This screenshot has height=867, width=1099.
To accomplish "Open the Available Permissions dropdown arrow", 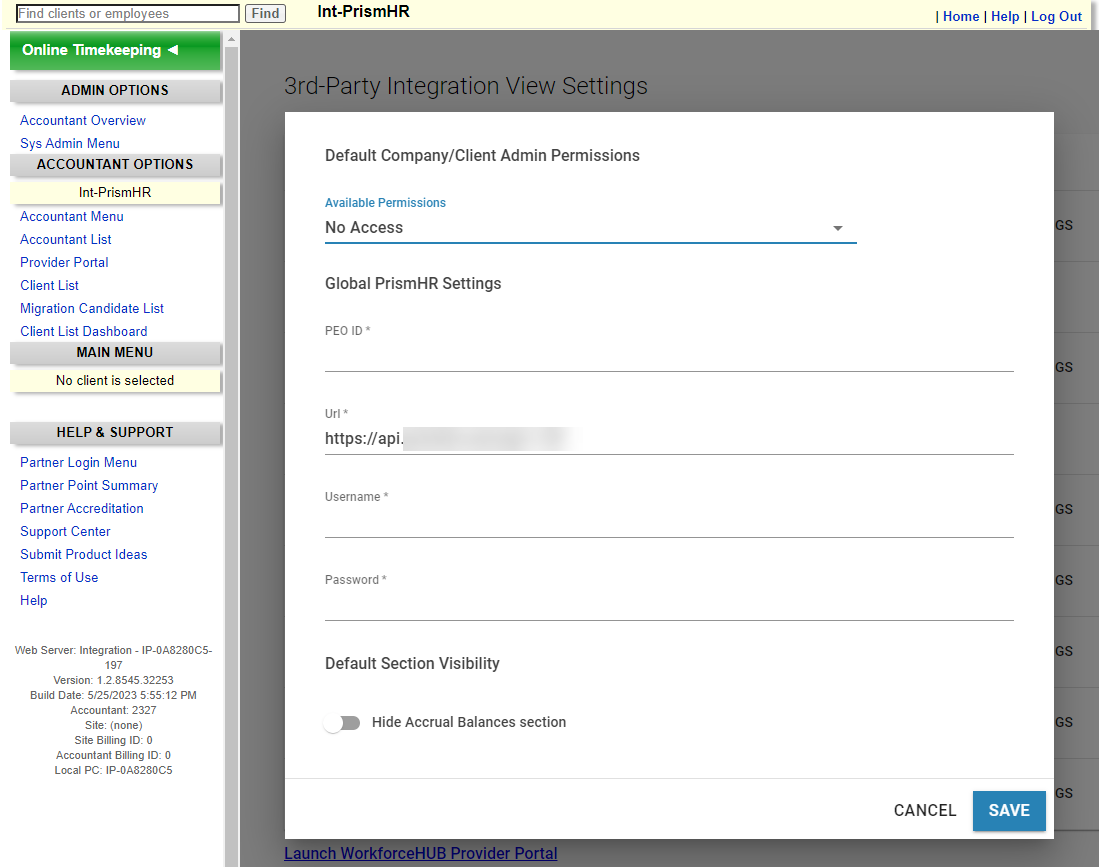I will [x=838, y=228].
